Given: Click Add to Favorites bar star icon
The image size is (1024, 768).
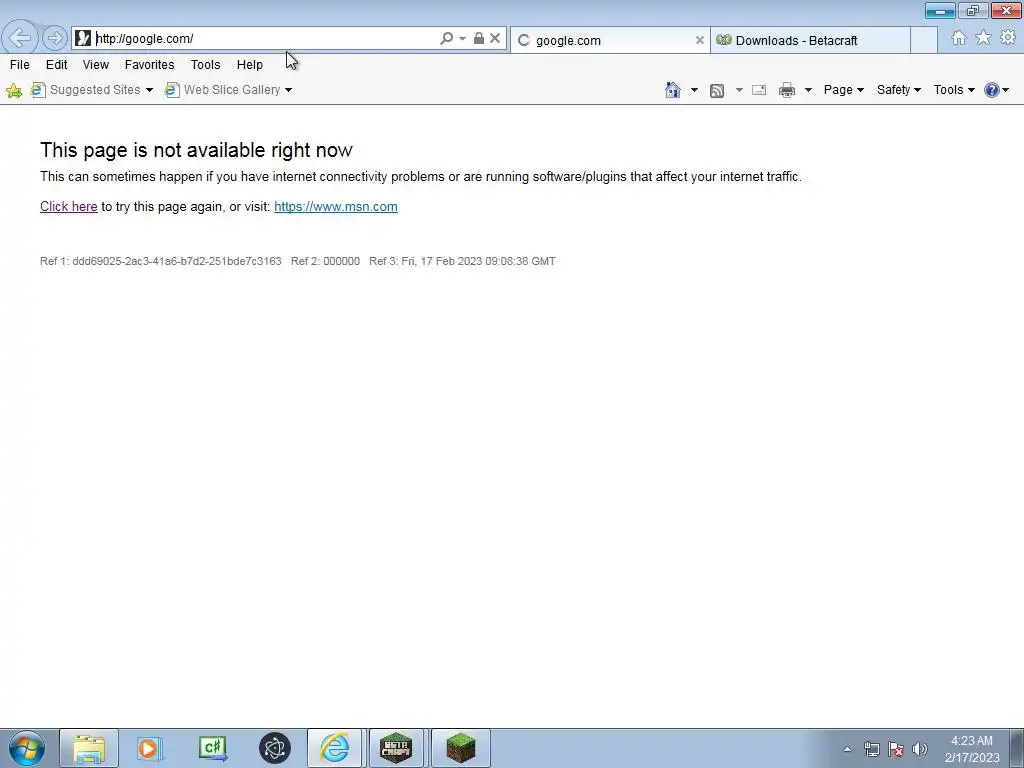Looking at the screenshot, I should pyautogui.click(x=14, y=90).
